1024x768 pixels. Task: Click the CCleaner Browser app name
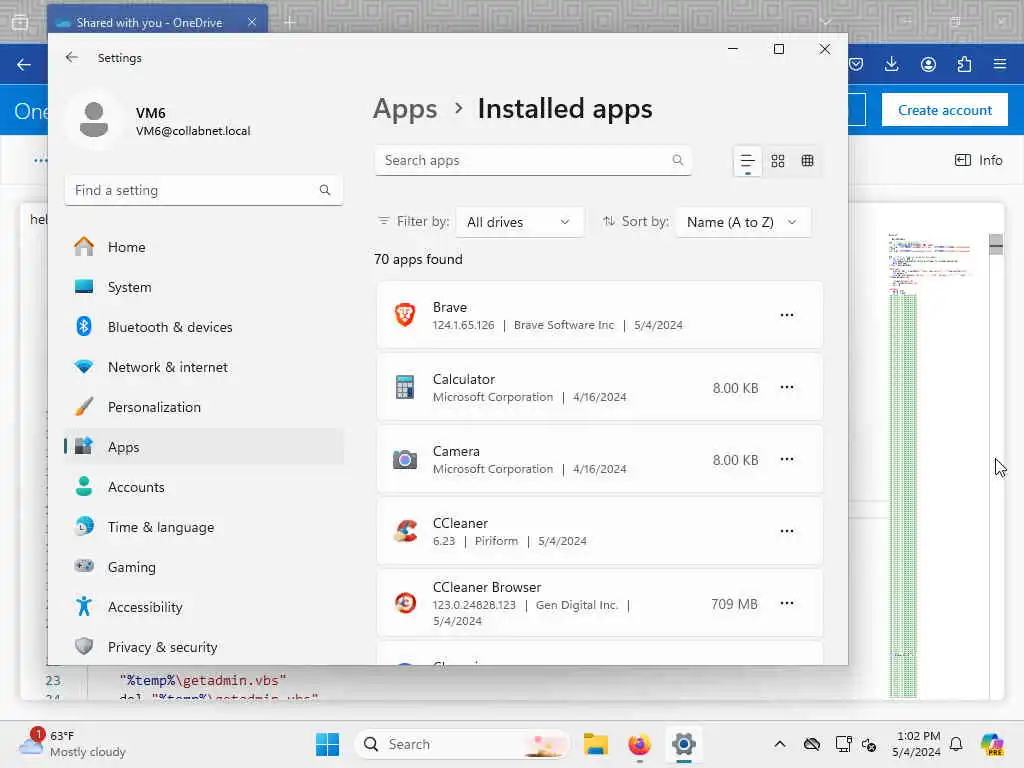pos(487,587)
